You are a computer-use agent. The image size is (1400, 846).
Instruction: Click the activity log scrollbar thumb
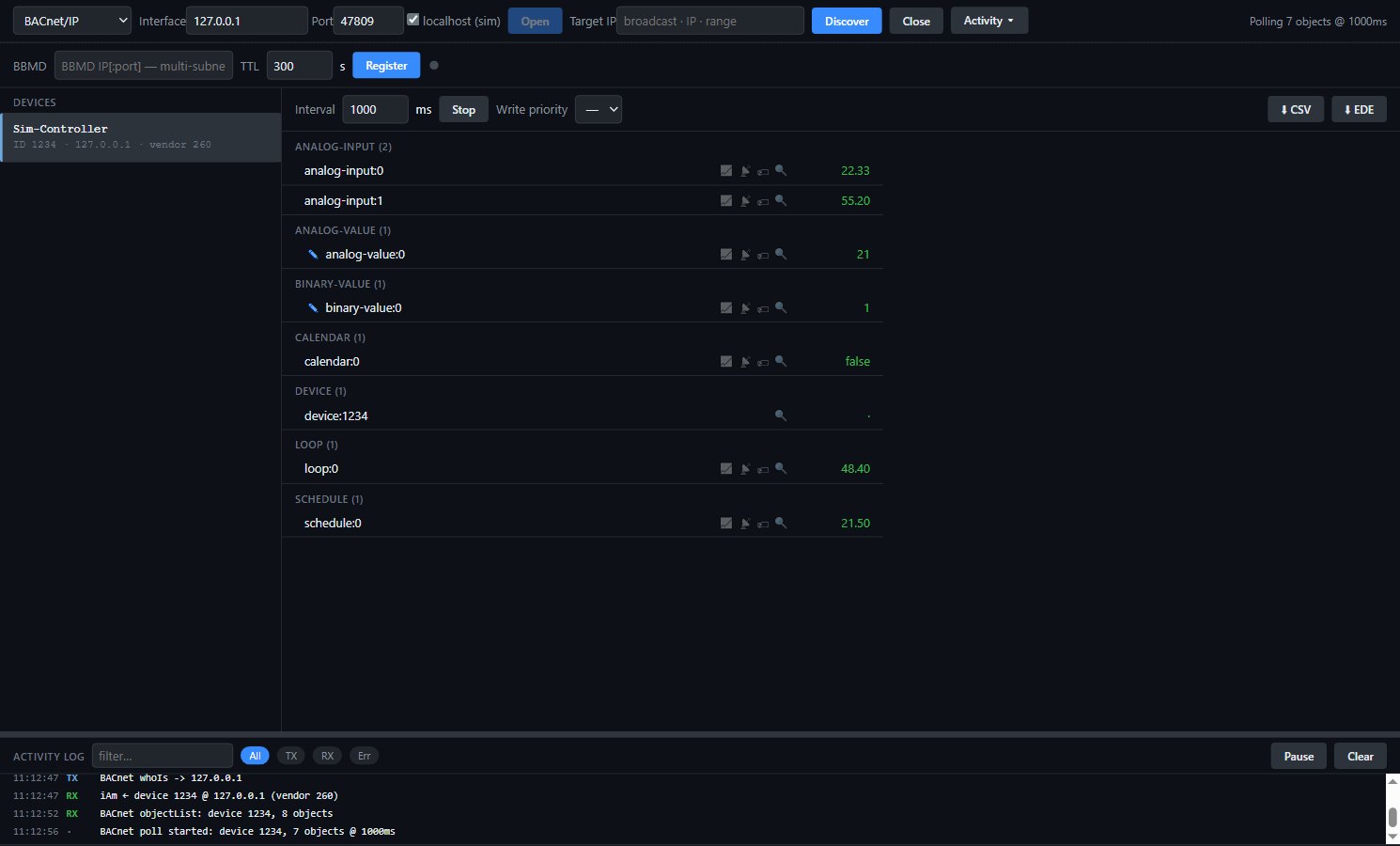pos(1393,817)
